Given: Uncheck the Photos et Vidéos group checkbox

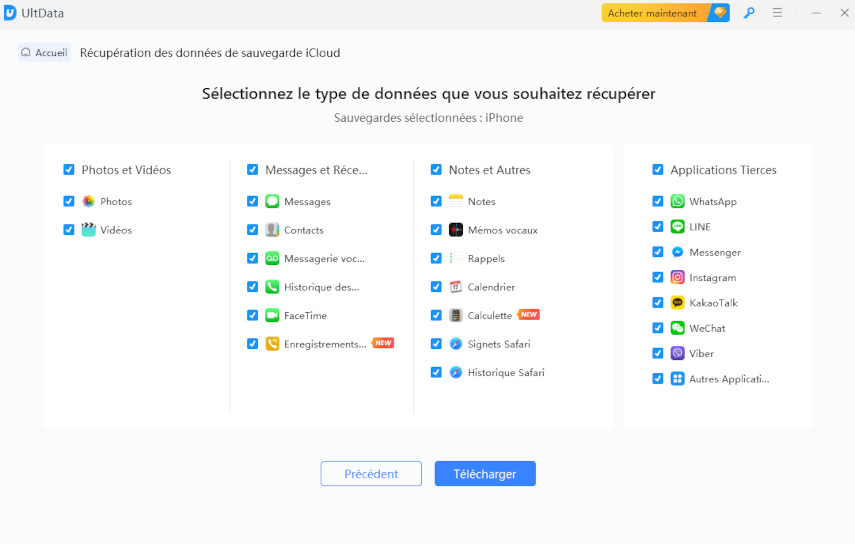Looking at the screenshot, I should pos(69,170).
